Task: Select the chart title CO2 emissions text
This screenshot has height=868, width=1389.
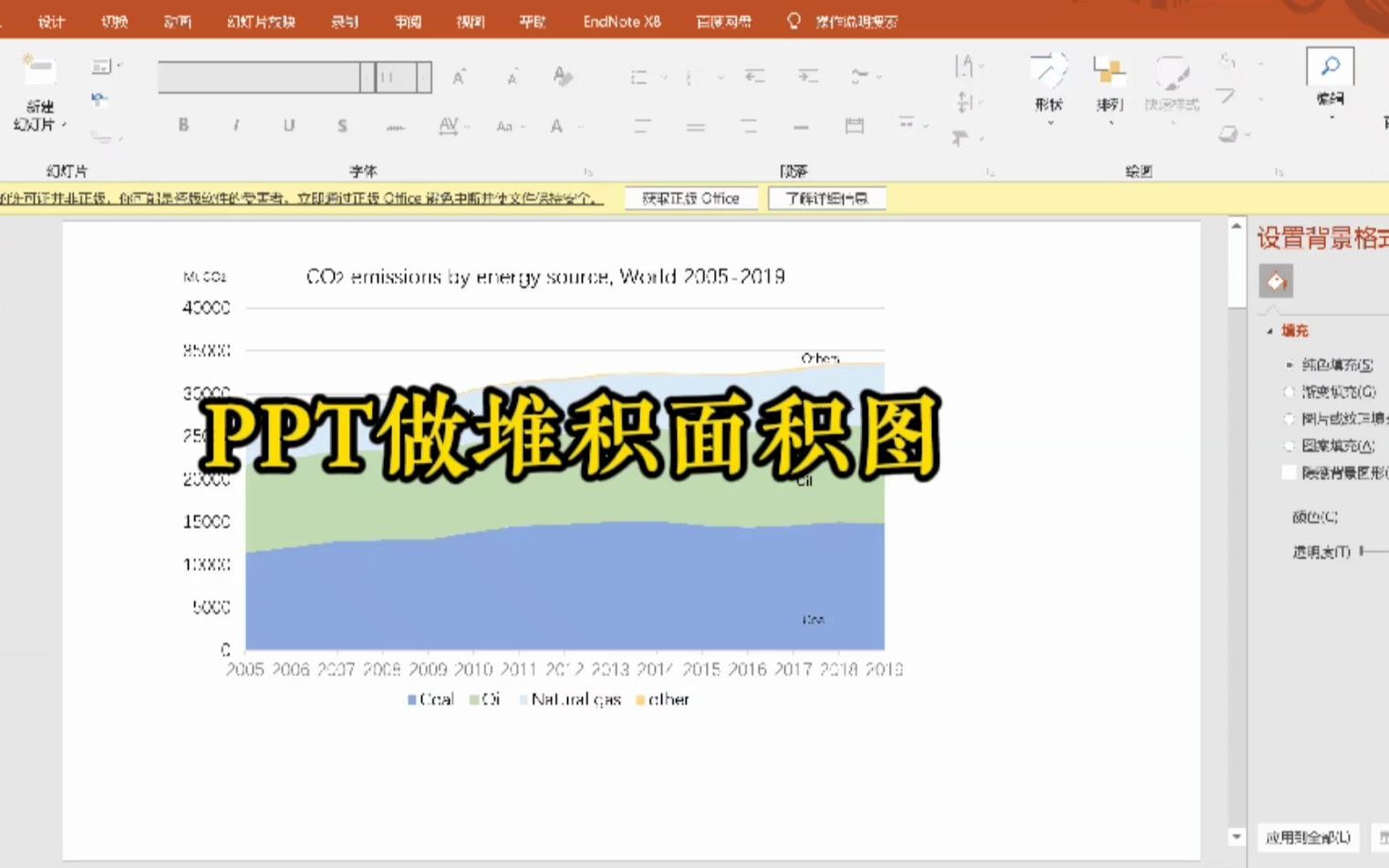Action: point(545,276)
